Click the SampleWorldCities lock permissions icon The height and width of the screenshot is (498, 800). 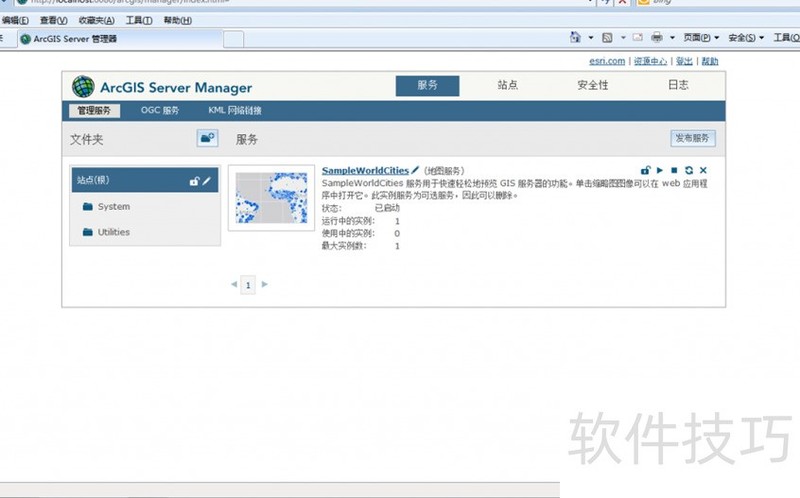click(646, 171)
